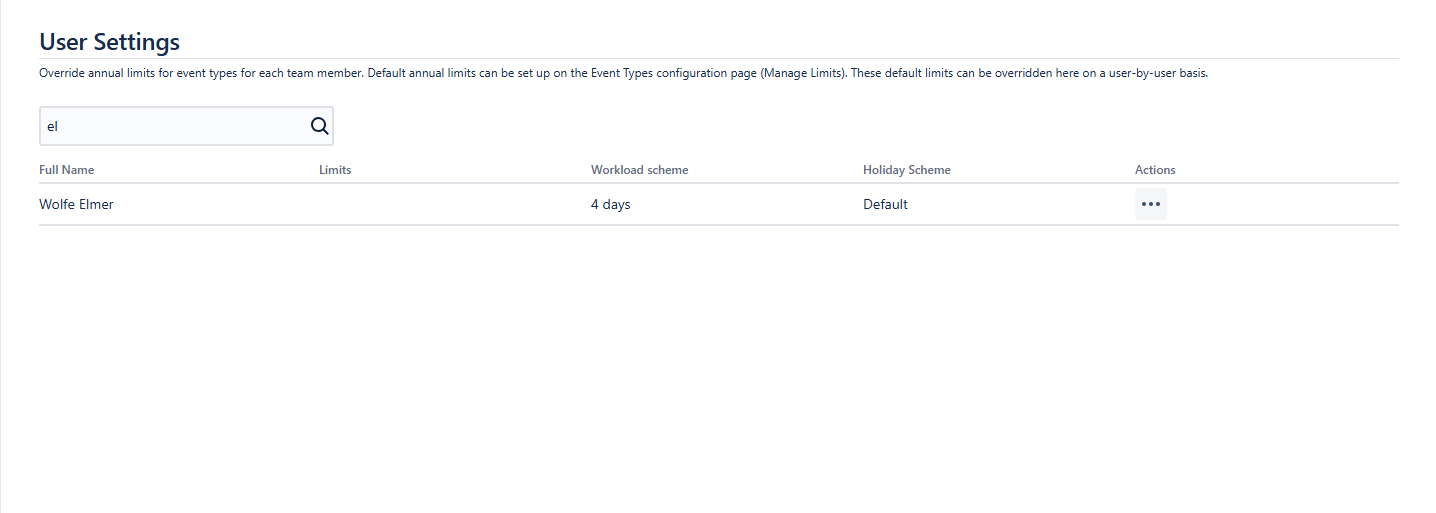
Task: Click the "(Manage Limits)" text in the description
Action: click(x=802, y=74)
